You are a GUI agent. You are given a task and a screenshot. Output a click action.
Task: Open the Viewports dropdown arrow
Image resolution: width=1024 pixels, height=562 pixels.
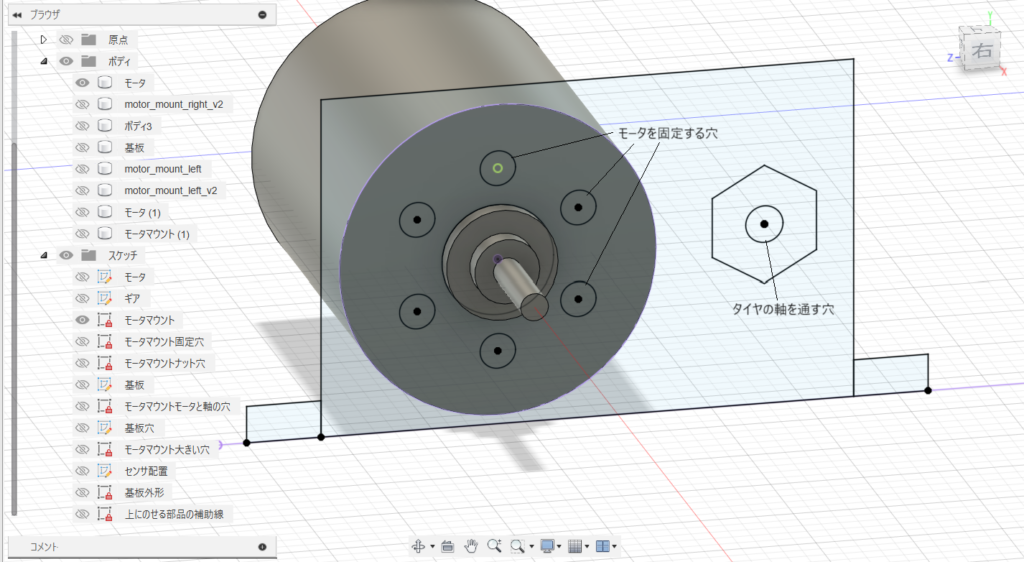(x=615, y=546)
